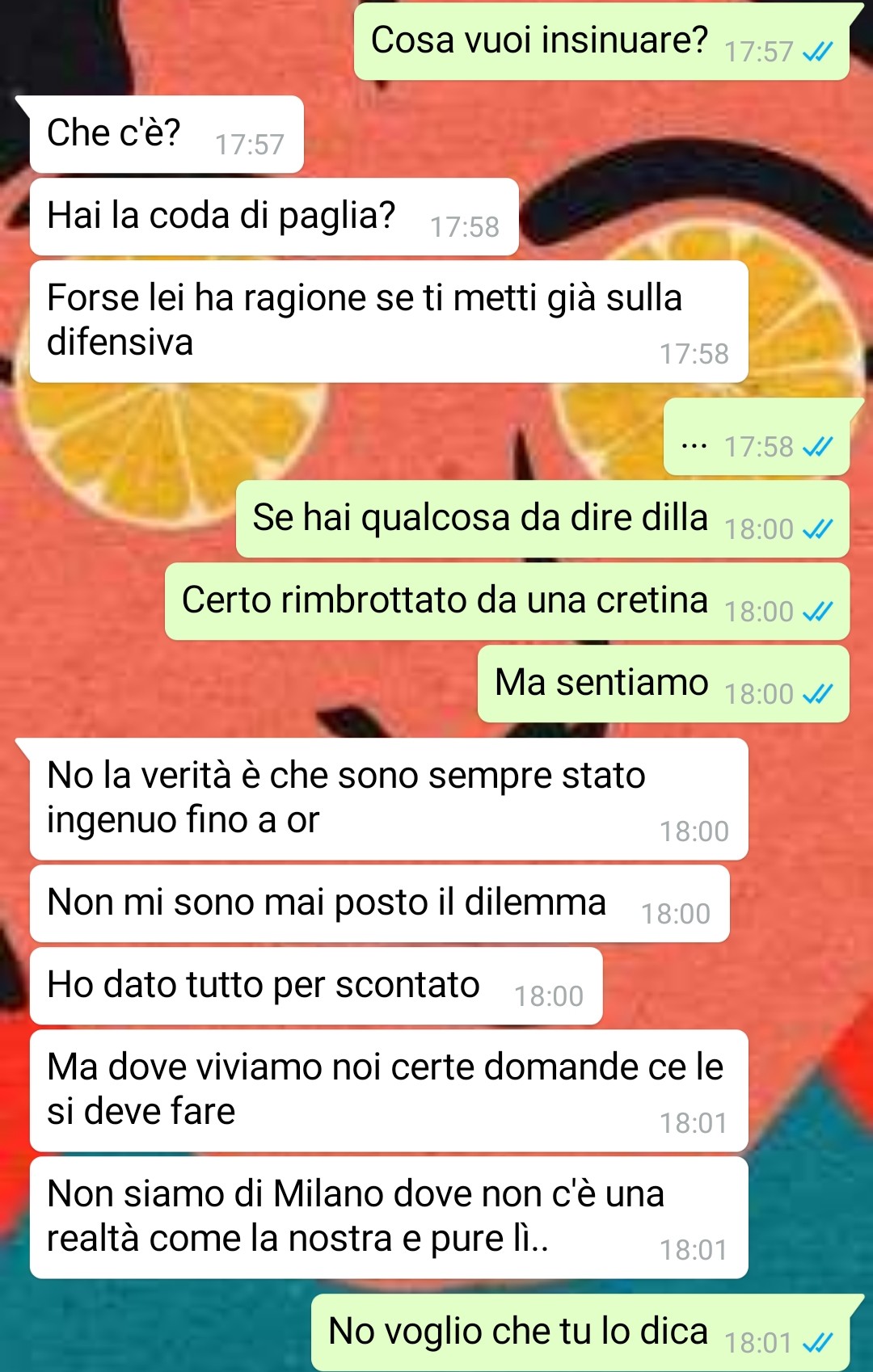Select the "Hai la coda di paglia?" message

click(x=274, y=217)
